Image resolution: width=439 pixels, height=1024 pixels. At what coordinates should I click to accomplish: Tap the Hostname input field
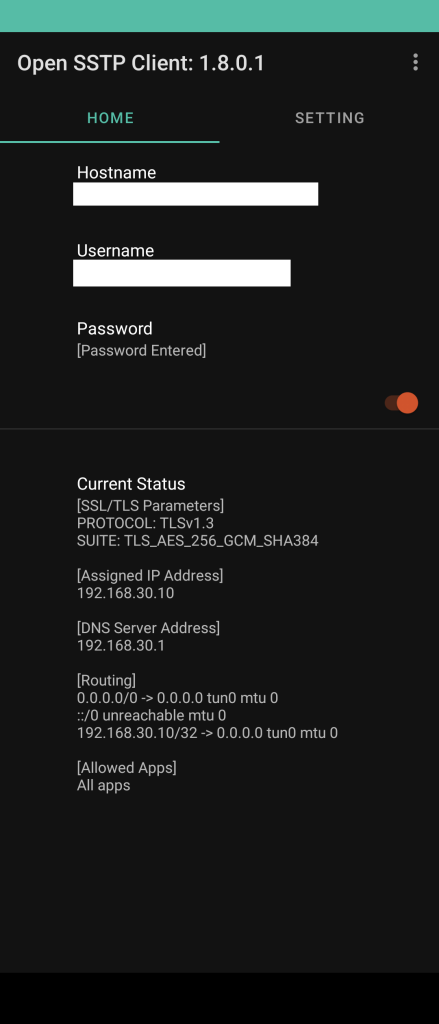[x=195, y=194]
